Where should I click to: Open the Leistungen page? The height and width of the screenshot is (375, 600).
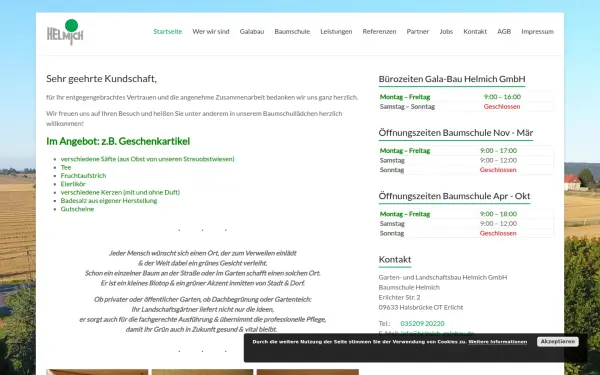coord(336,31)
